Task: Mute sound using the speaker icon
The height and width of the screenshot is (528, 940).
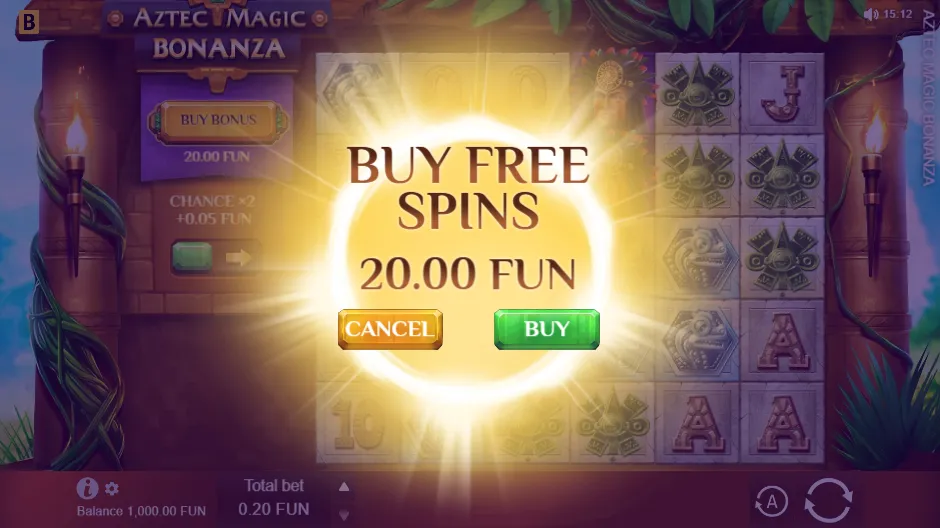Action: 870,14
